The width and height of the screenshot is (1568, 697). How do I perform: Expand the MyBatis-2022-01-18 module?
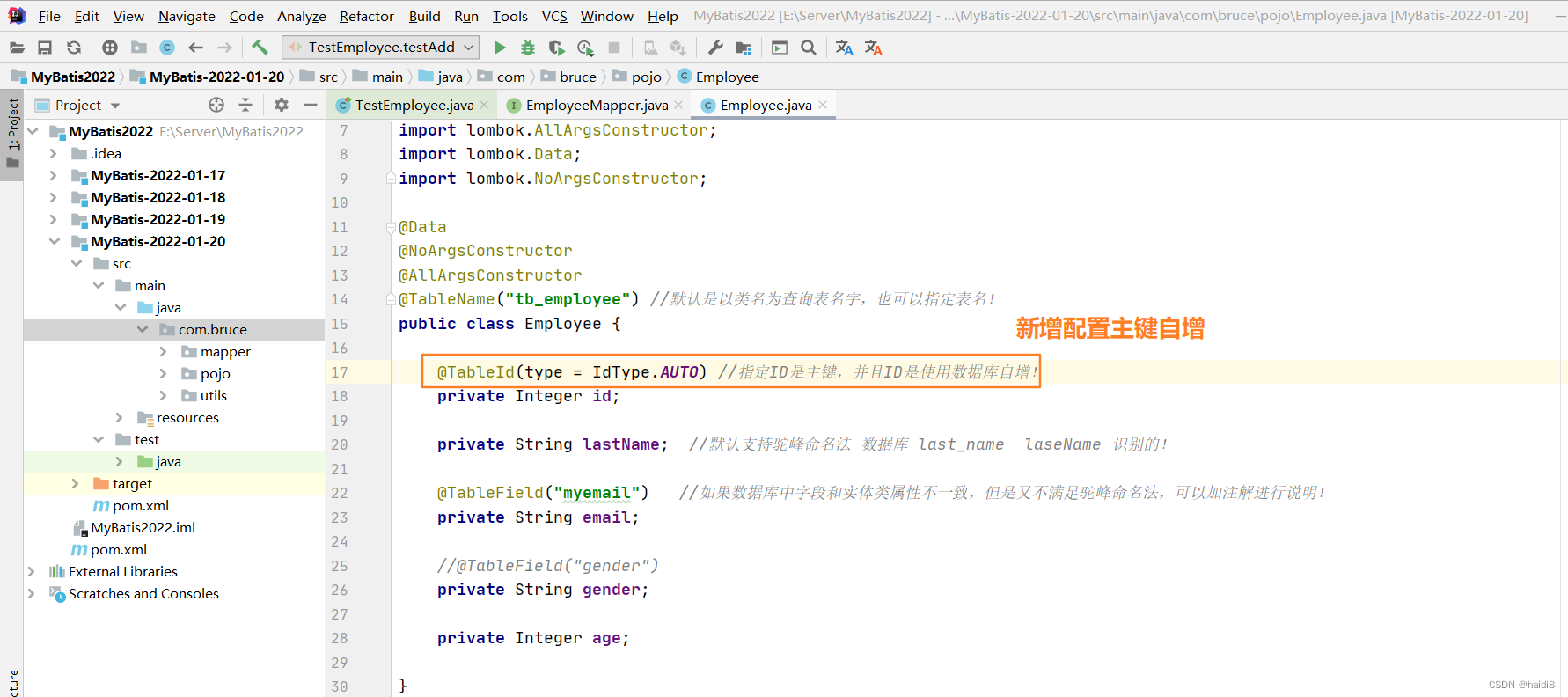[x=53, y=197]
